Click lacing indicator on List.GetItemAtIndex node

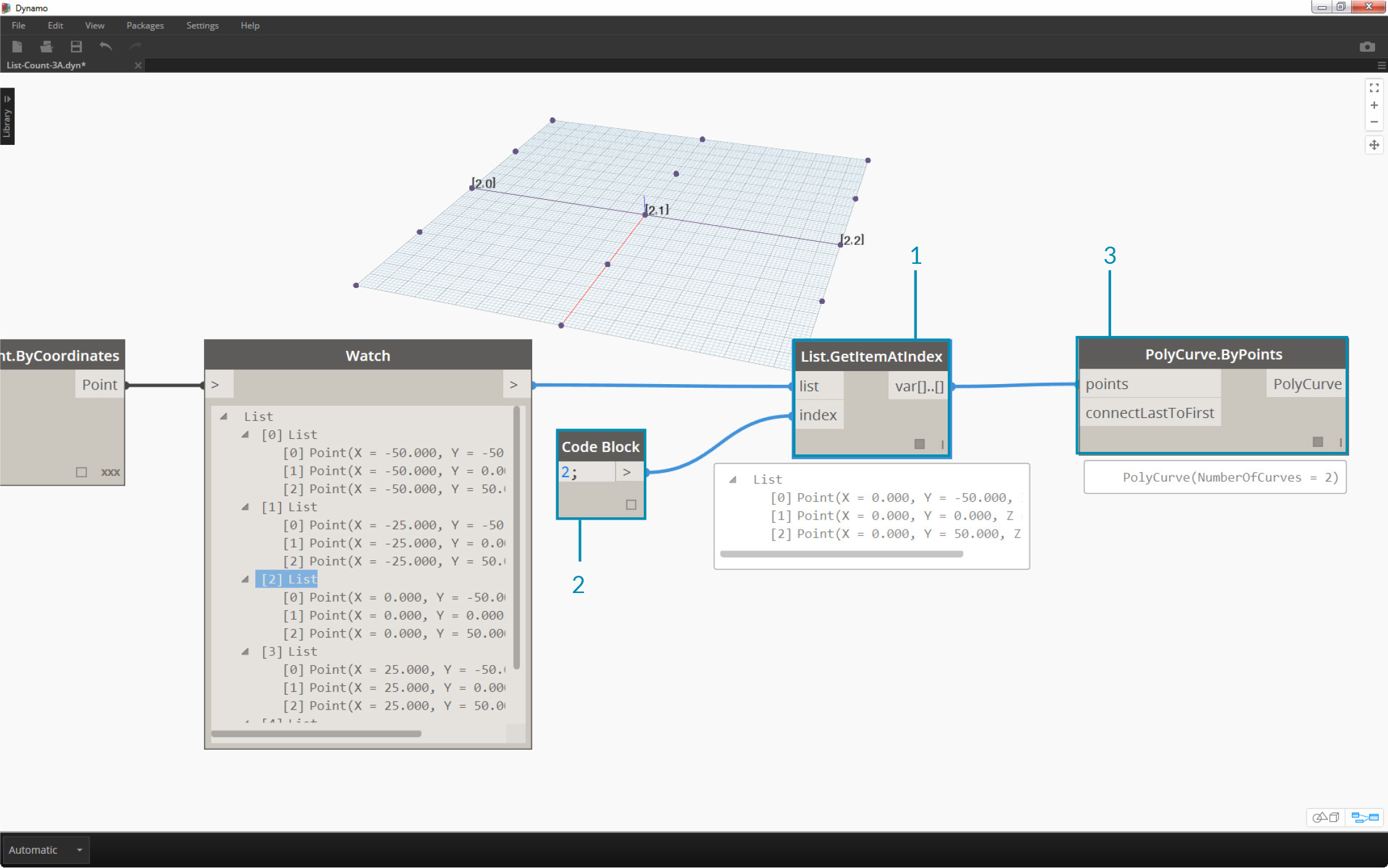click(942, 444)
